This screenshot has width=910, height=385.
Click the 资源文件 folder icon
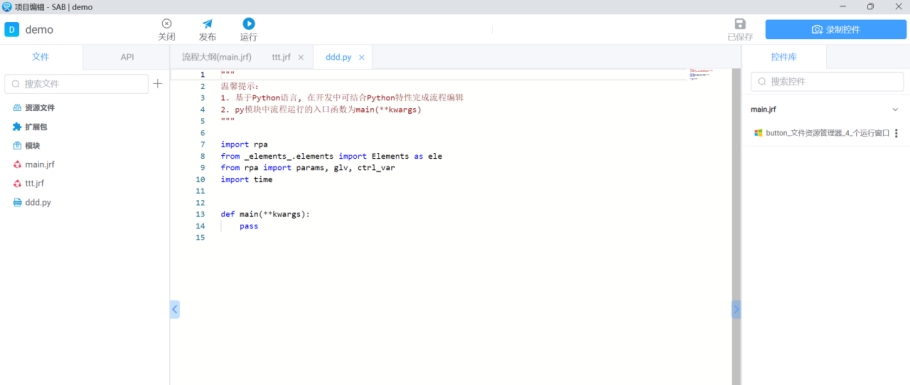(17, 108)
